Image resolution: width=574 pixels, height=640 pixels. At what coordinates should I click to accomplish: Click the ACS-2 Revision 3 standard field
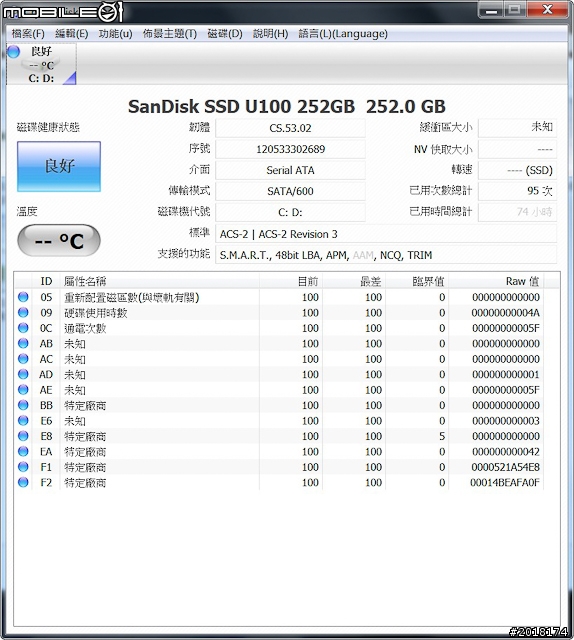click(386, 234)
